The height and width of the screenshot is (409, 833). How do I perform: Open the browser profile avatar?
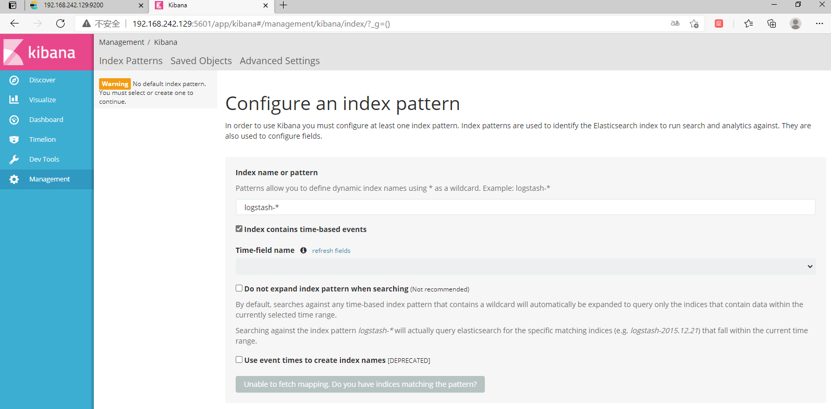[795, 24]
